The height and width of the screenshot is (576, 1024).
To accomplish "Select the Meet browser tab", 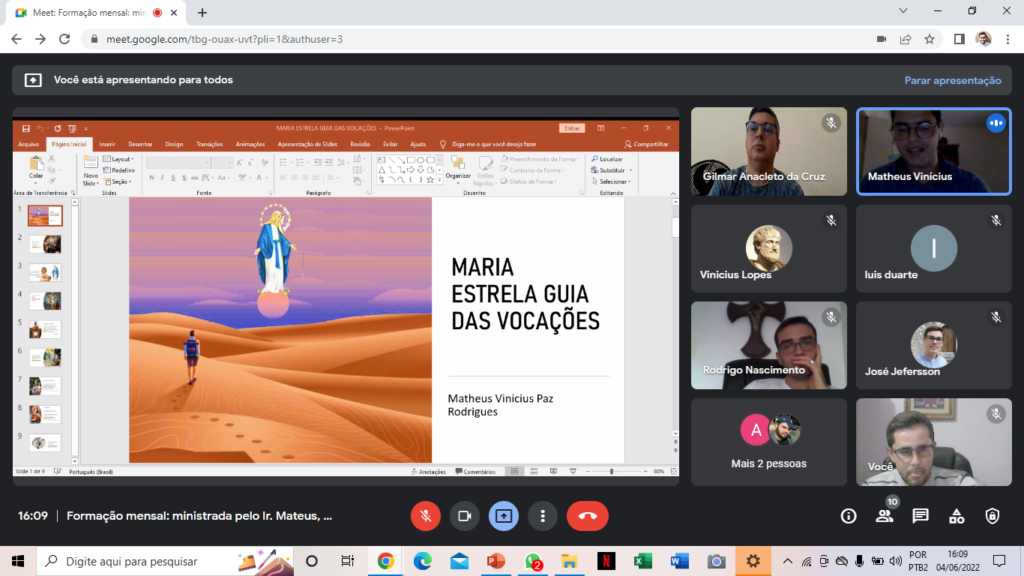I will 90,12.
